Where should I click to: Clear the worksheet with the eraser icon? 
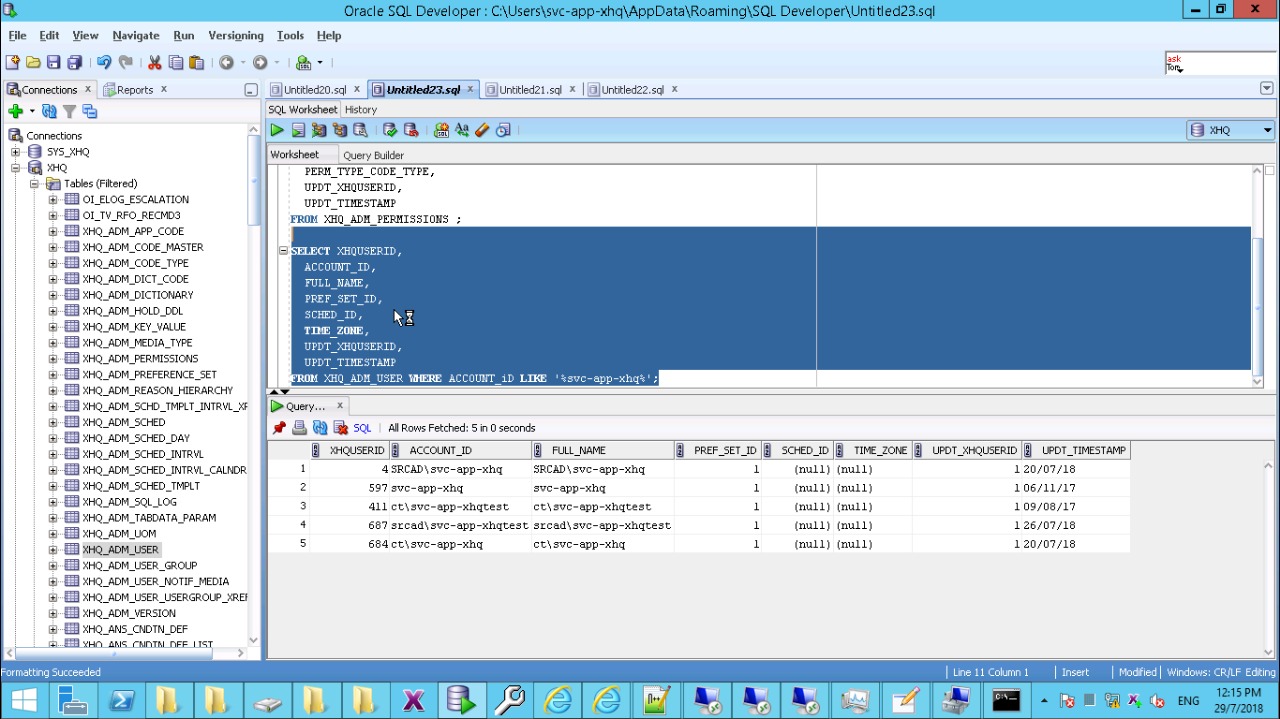tap(482, 130)
